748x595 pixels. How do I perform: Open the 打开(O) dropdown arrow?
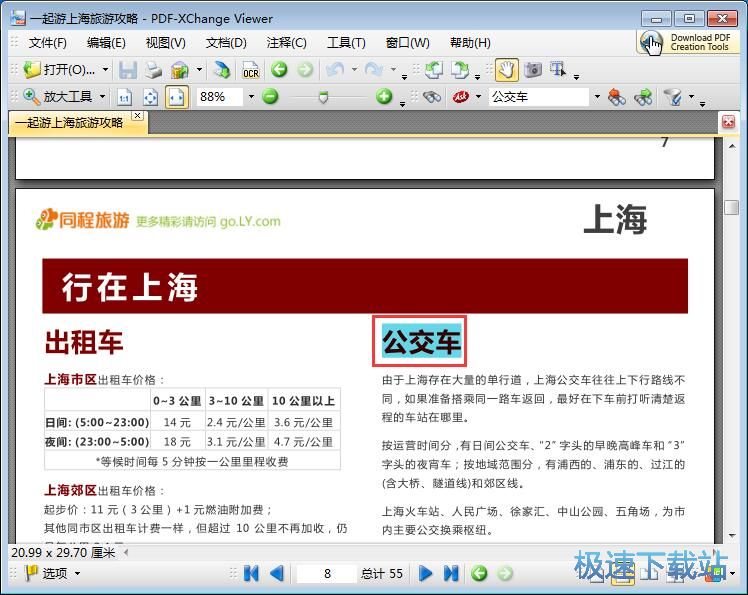[x=105, y=70]
